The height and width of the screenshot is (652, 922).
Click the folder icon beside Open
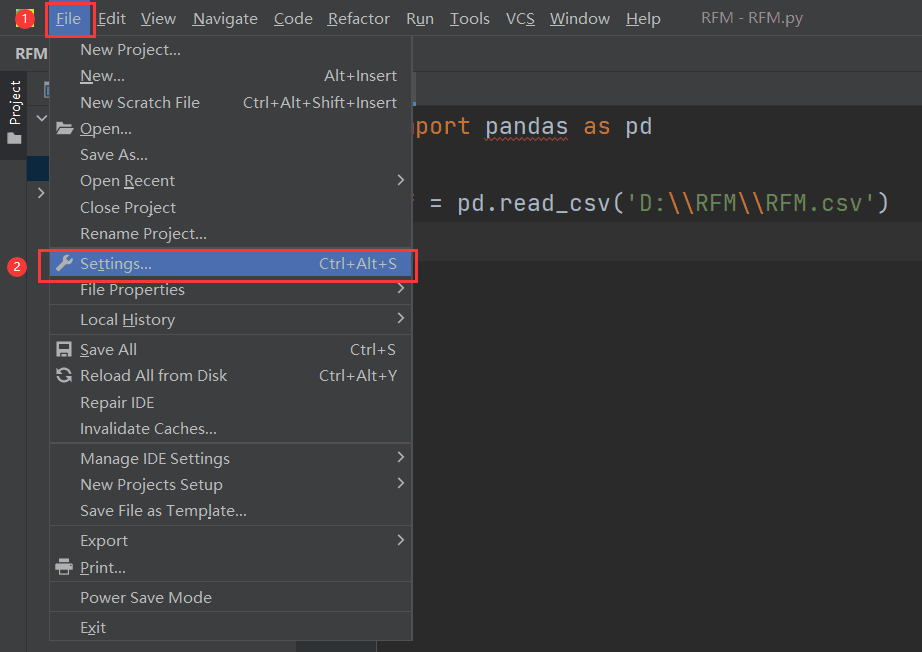click(64, 129)
